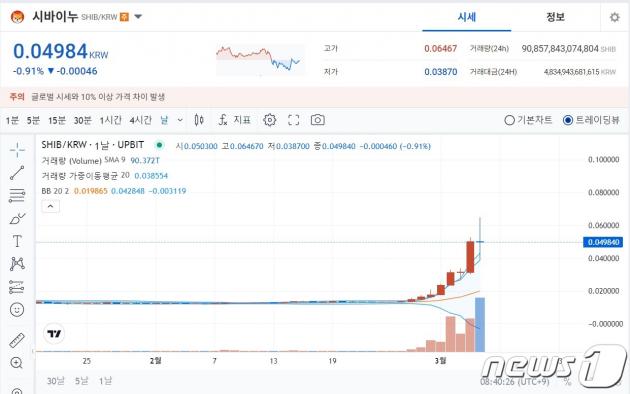Click the TradingView logo on chart
This screenshot has width=630, height=394.
click(x=54, y=333)
